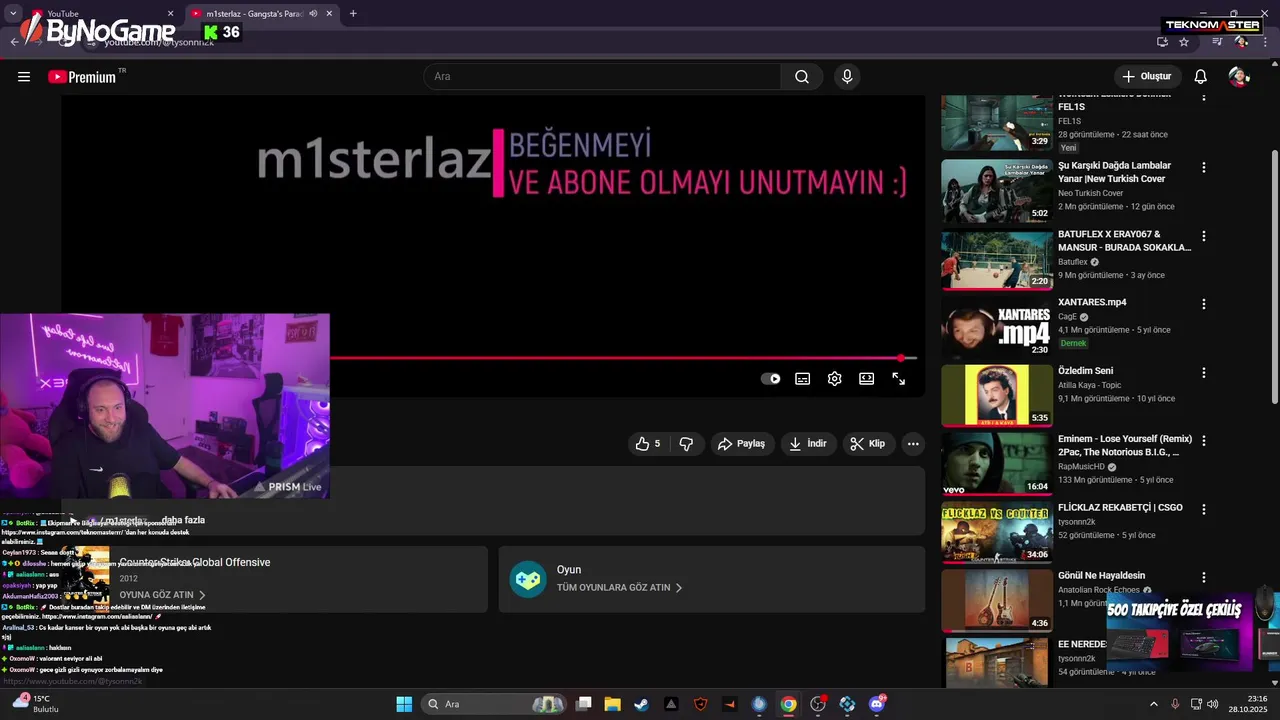
Task: Open the YouTube account avatar menu
Action: pyautogui.click(x=1239, y=77)
